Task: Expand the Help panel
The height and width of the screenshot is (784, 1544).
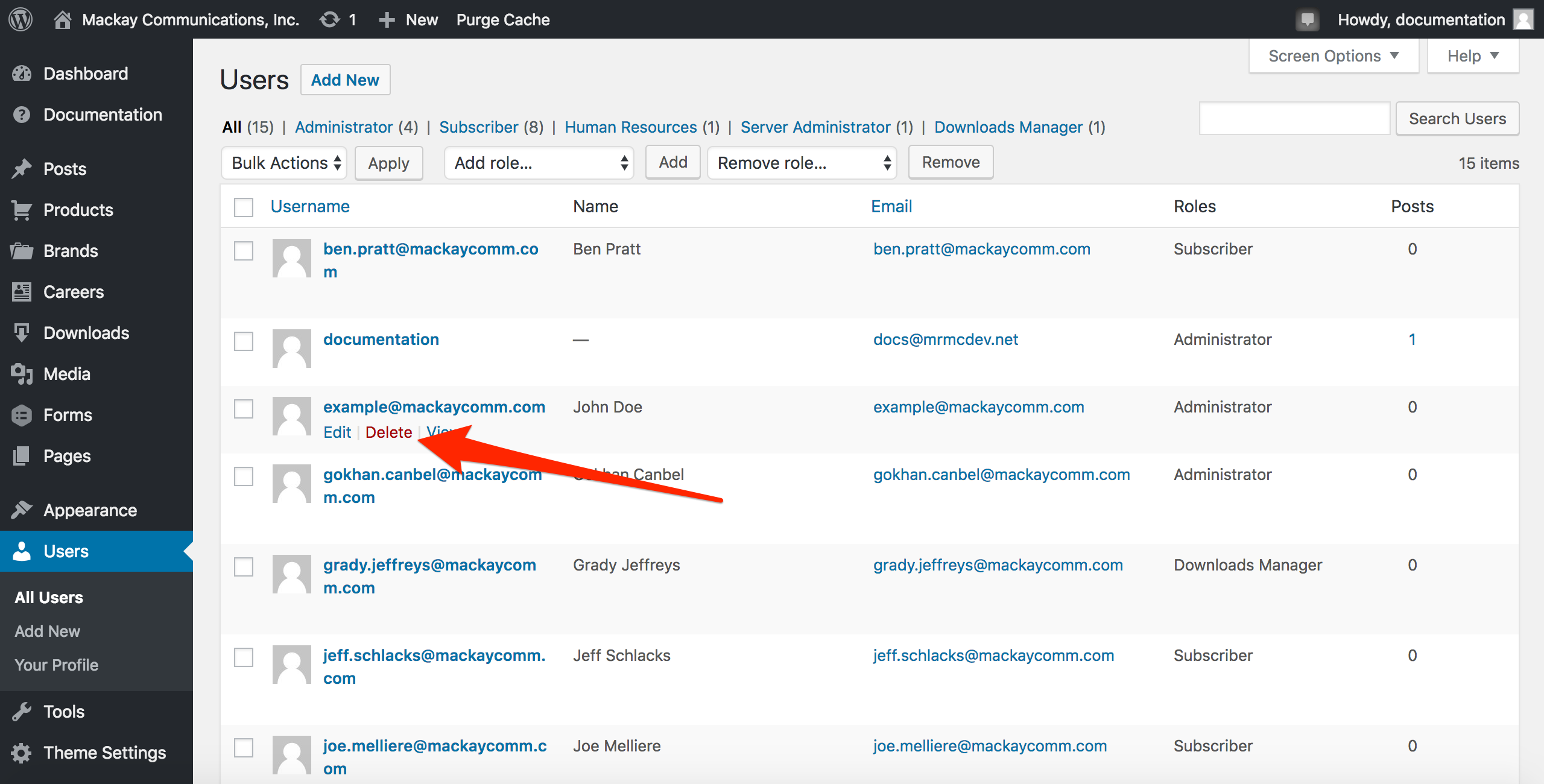Action: 1473,56
